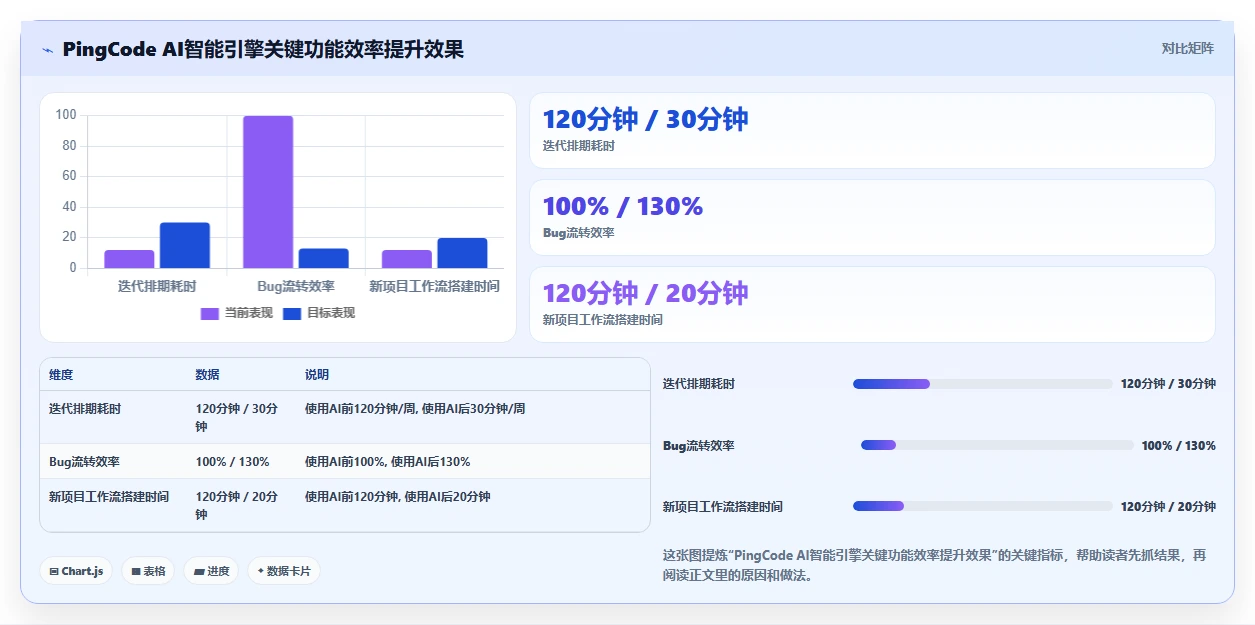
Task: Click the Bug流转效率 chart x-axis label
Action: 296,286
